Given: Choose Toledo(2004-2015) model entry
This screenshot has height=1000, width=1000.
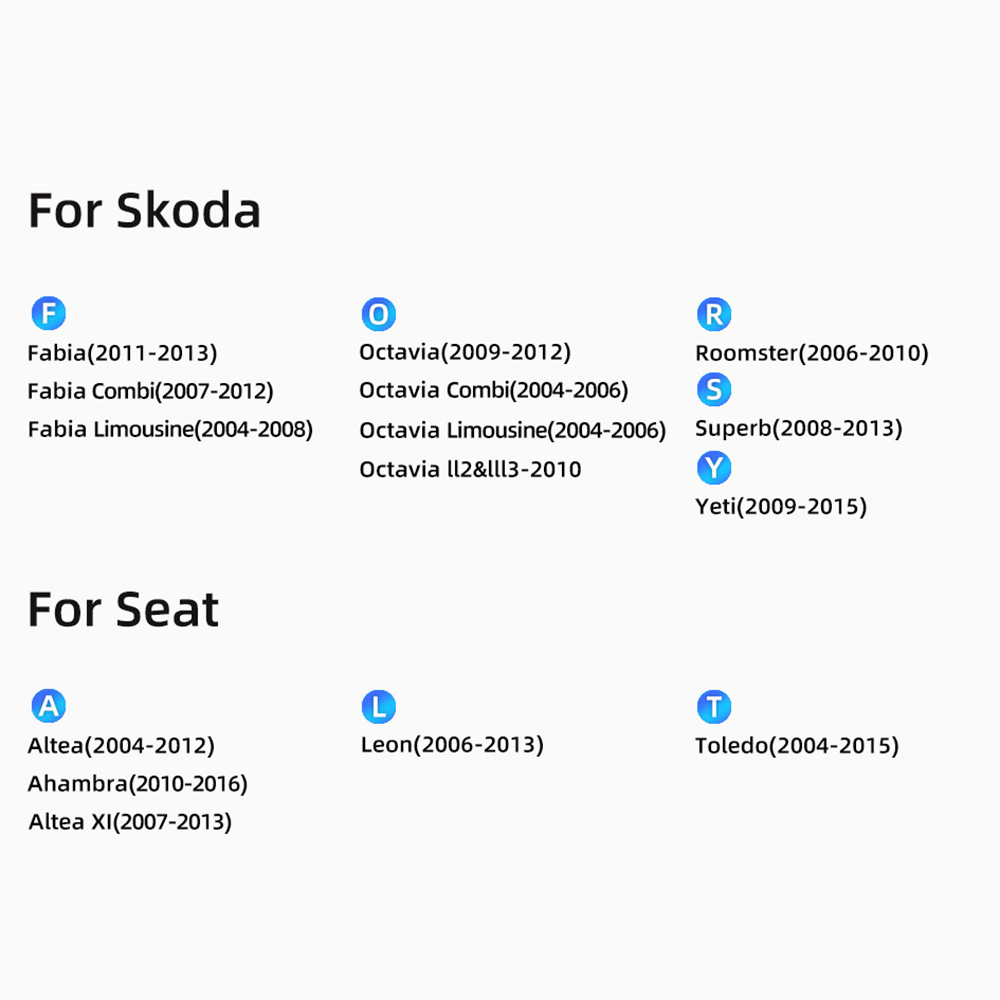Looking at the screenshot, I should [796, 746].
